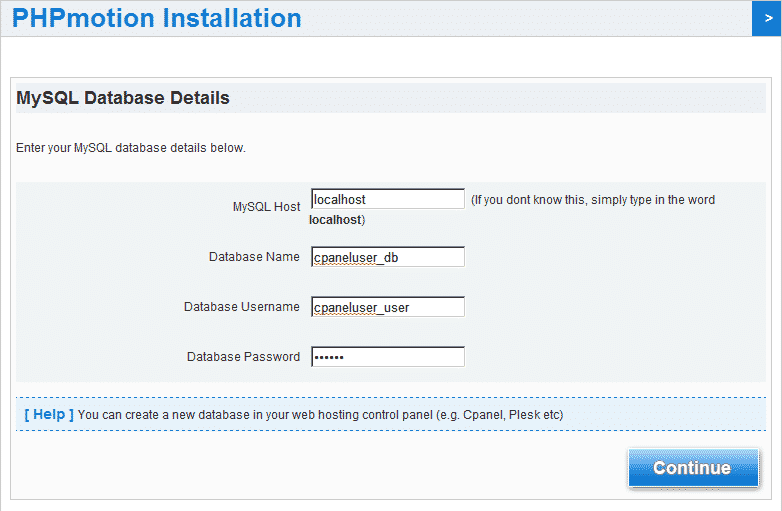Click the MySQL Host label
The image size is (782, 511).
[x=266, y=207]
